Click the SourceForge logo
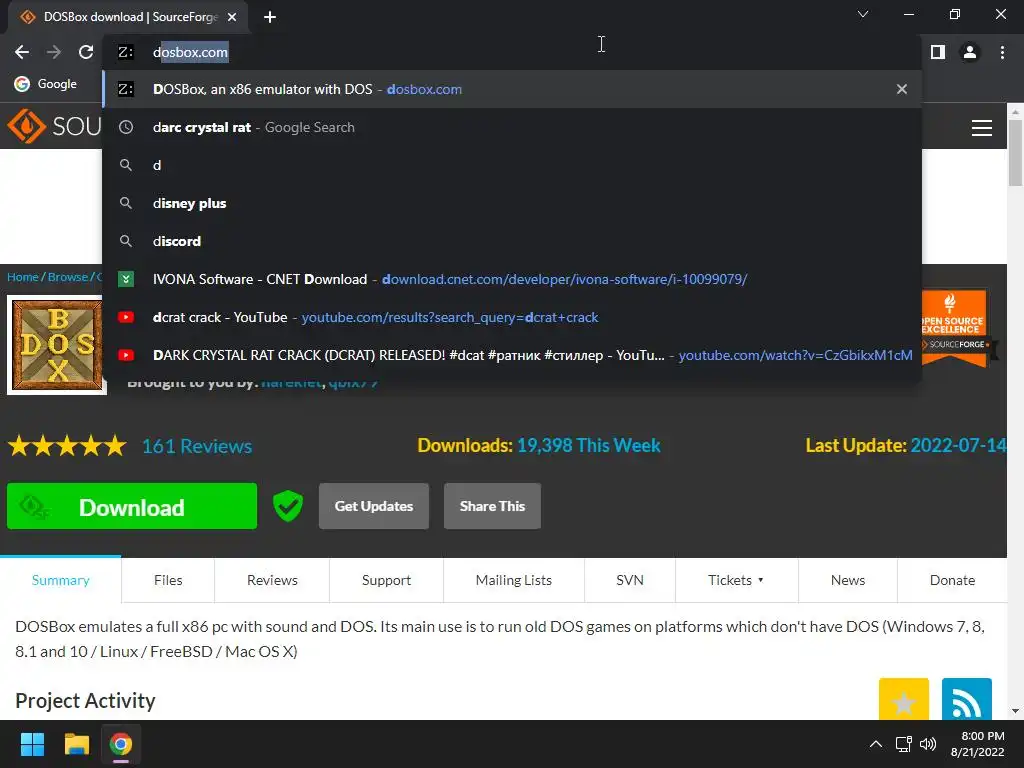Image resolution: width=1024 pixels, height=768 pixels. coord(54,125)
